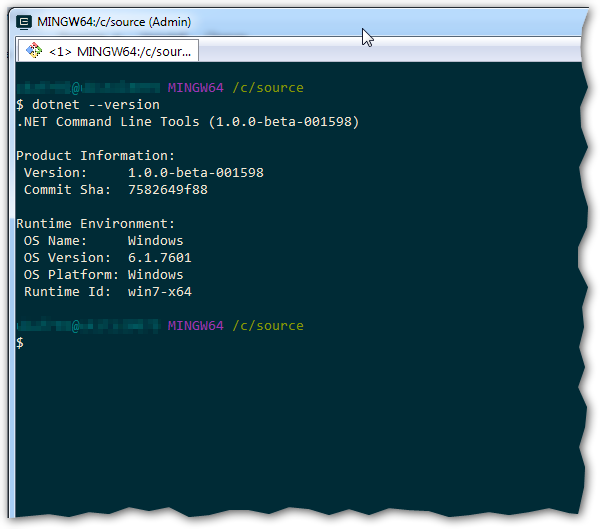Click the 'Runtime Id:' label

pos(67,292)
